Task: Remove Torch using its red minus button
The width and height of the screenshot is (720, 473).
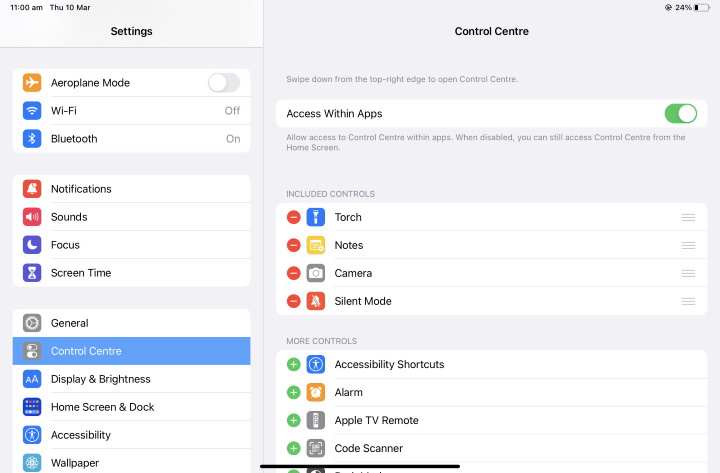Action: point(293,217)
